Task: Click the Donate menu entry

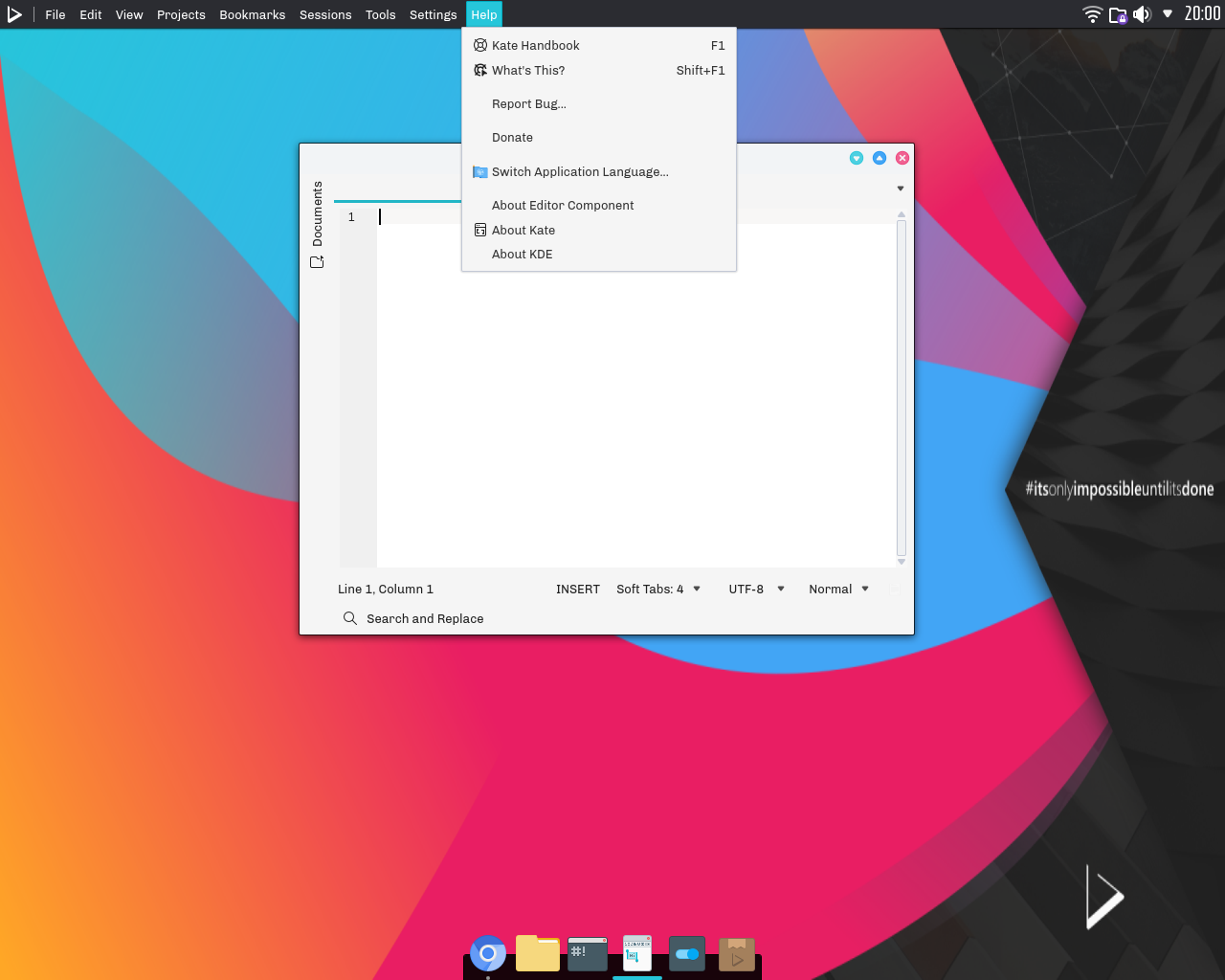Action: (x=599, y=137)
